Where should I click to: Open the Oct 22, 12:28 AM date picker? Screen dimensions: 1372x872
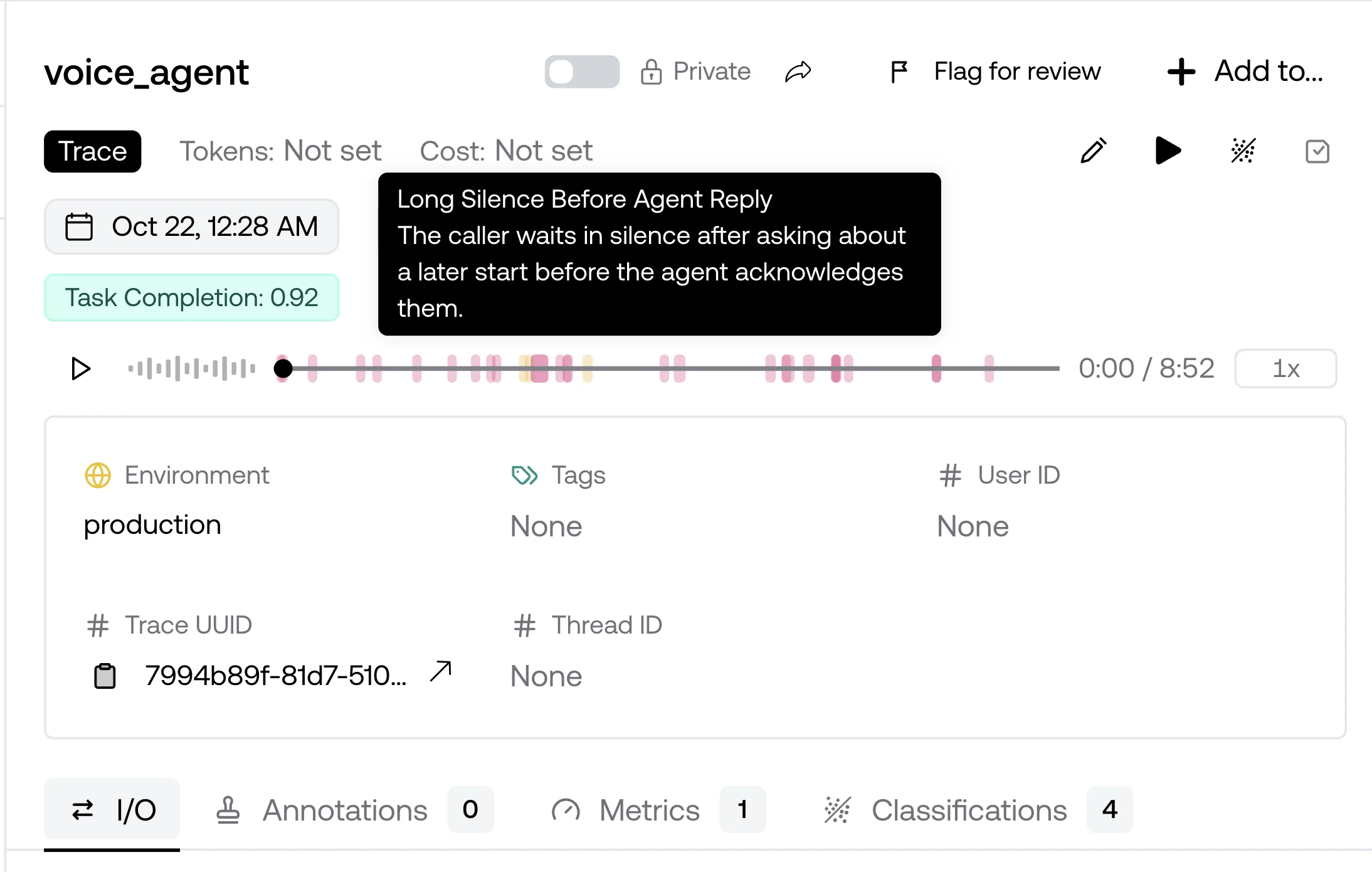pos(192,226)
